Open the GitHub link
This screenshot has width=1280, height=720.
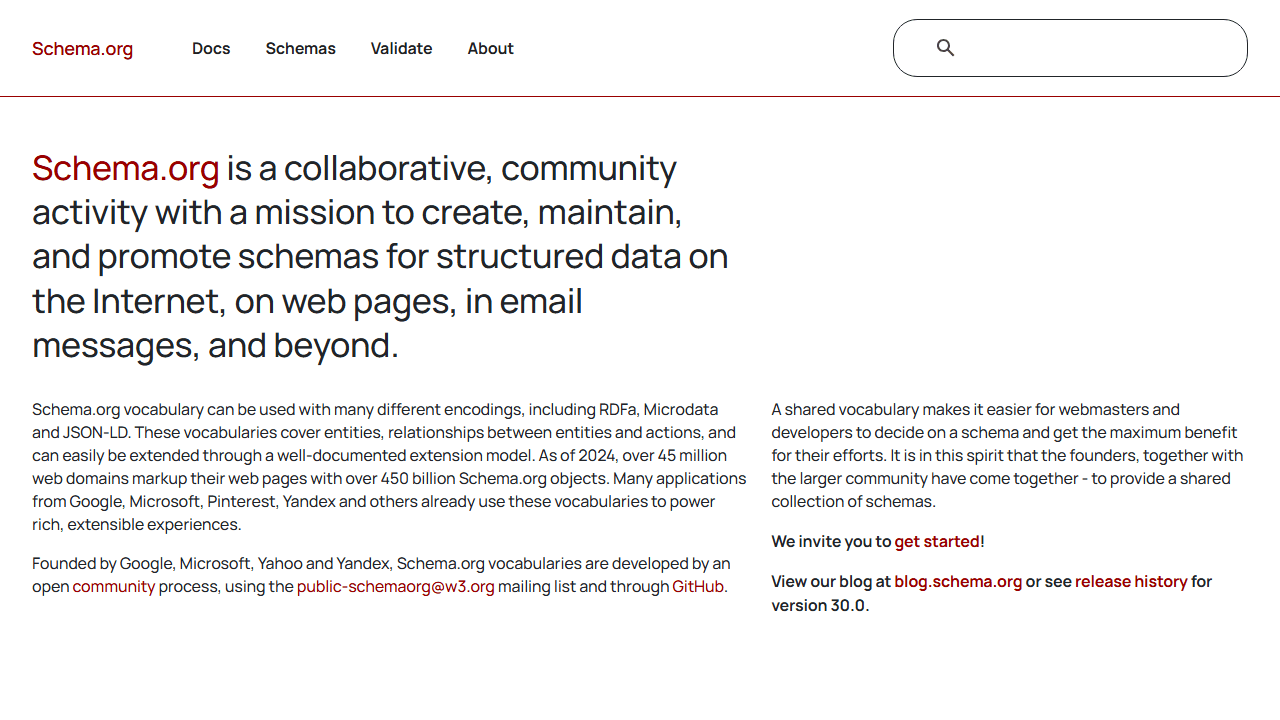[x=698, y=586]
